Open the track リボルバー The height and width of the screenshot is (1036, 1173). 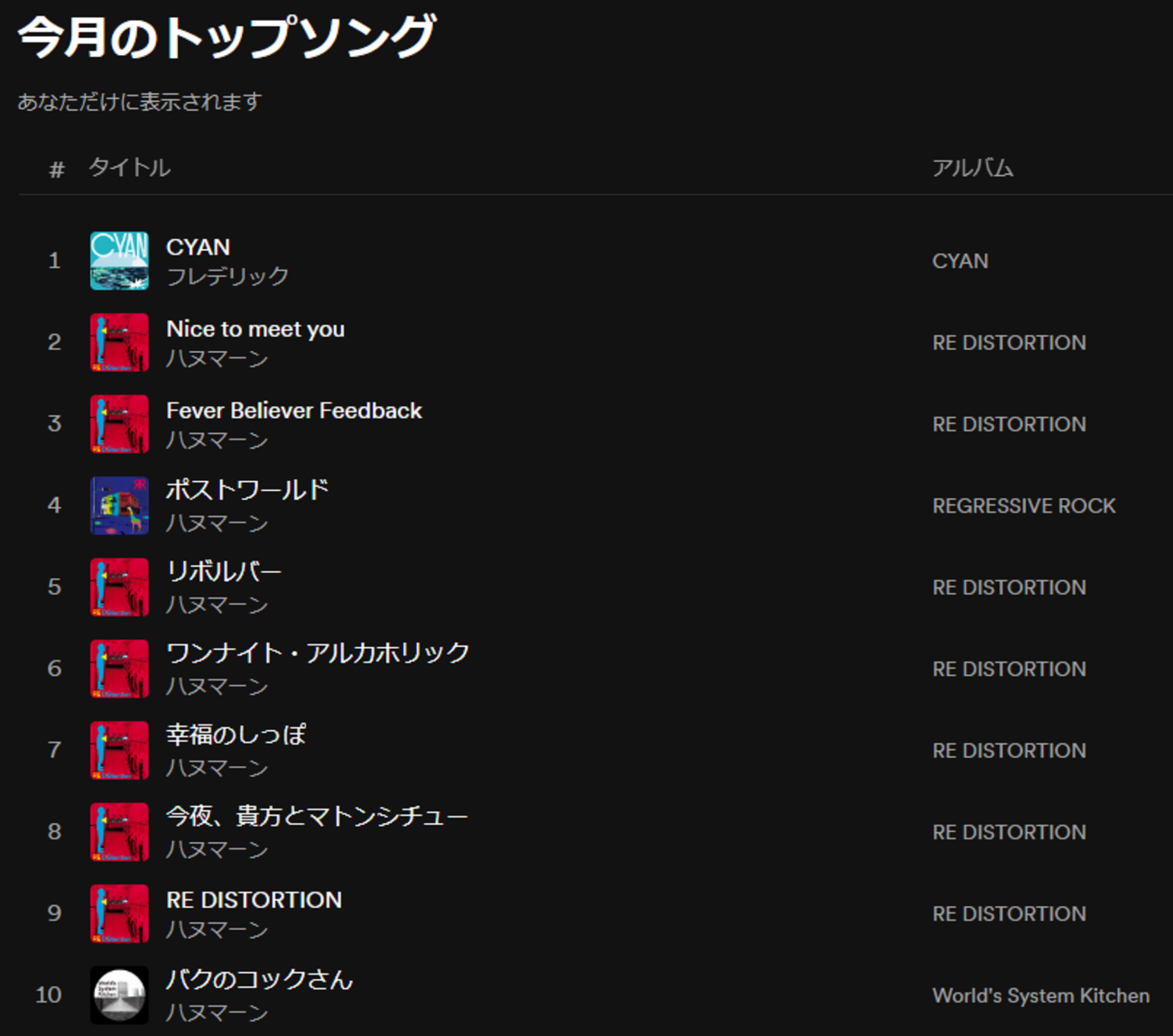point(224,571)
